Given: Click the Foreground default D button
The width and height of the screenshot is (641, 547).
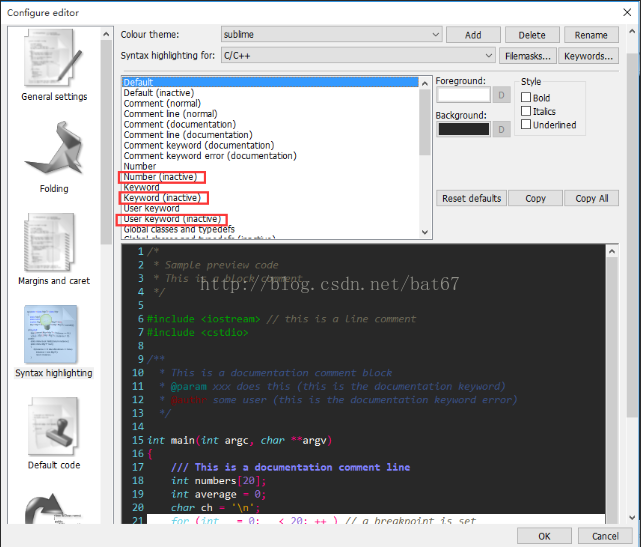Looking at the screenshot, I should pyautogui.click(x=501, y=95).
